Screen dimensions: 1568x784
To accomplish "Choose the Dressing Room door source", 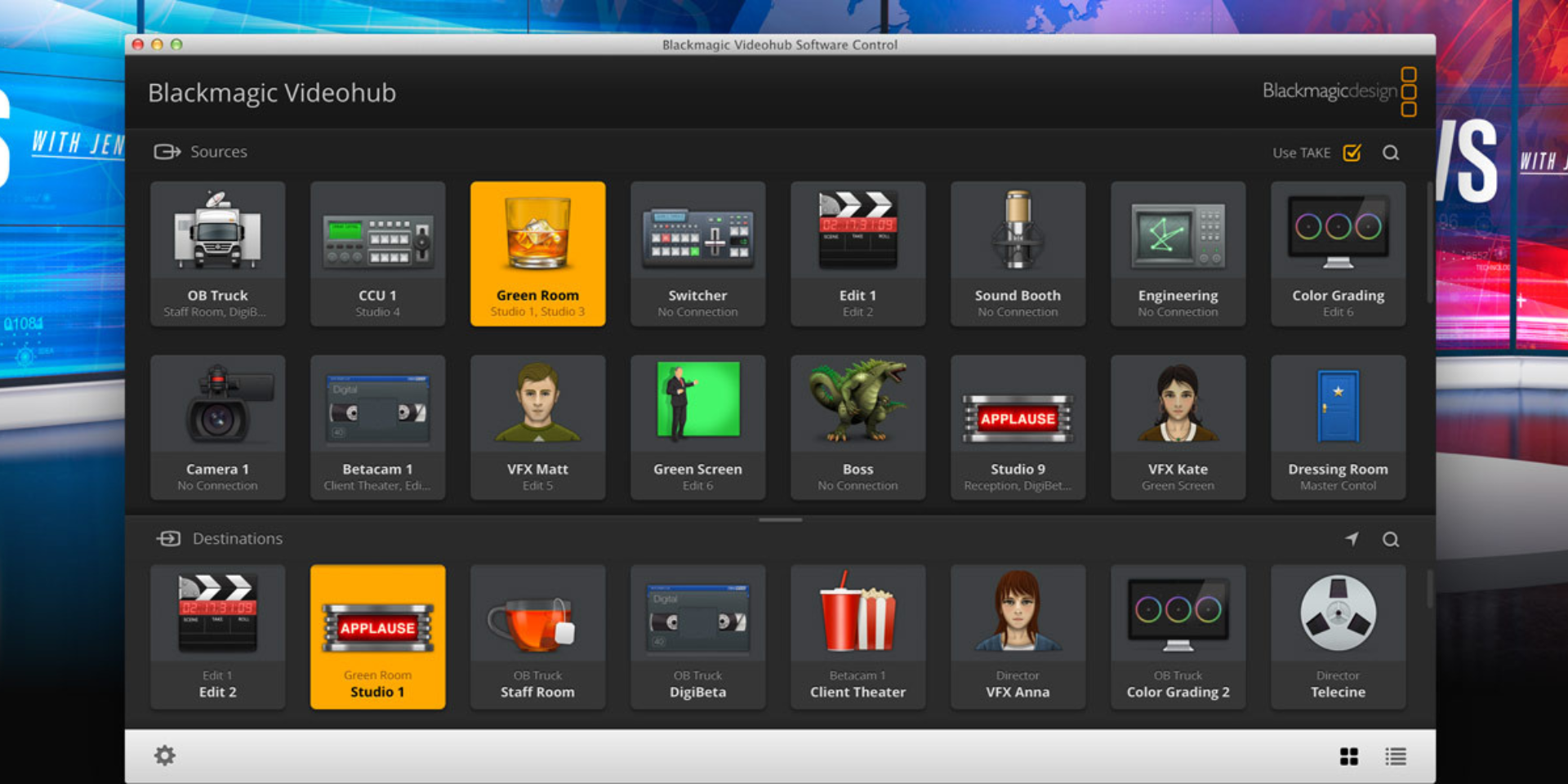I will [x=1338, y=427].
